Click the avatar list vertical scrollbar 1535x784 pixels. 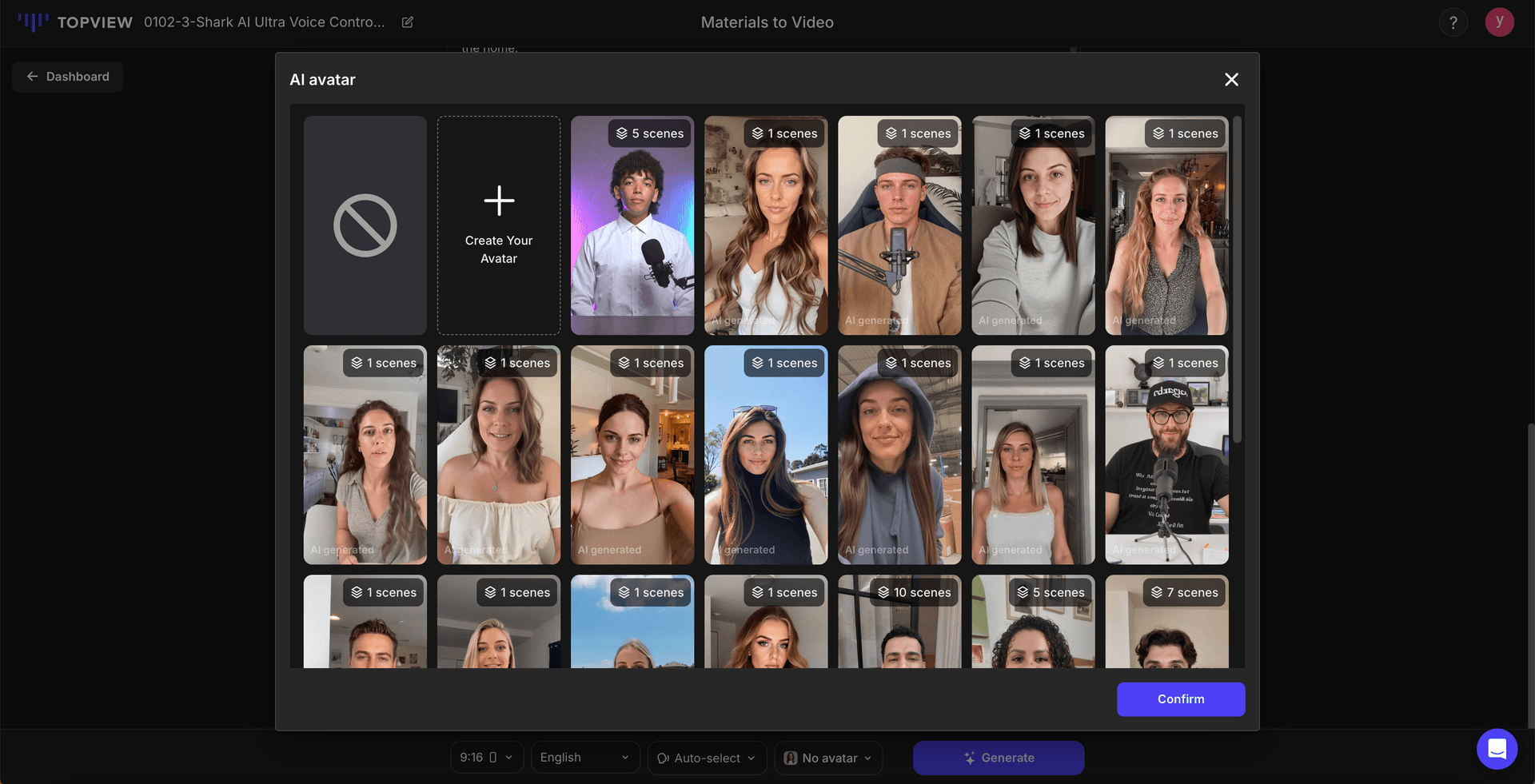coord(1237,280)
